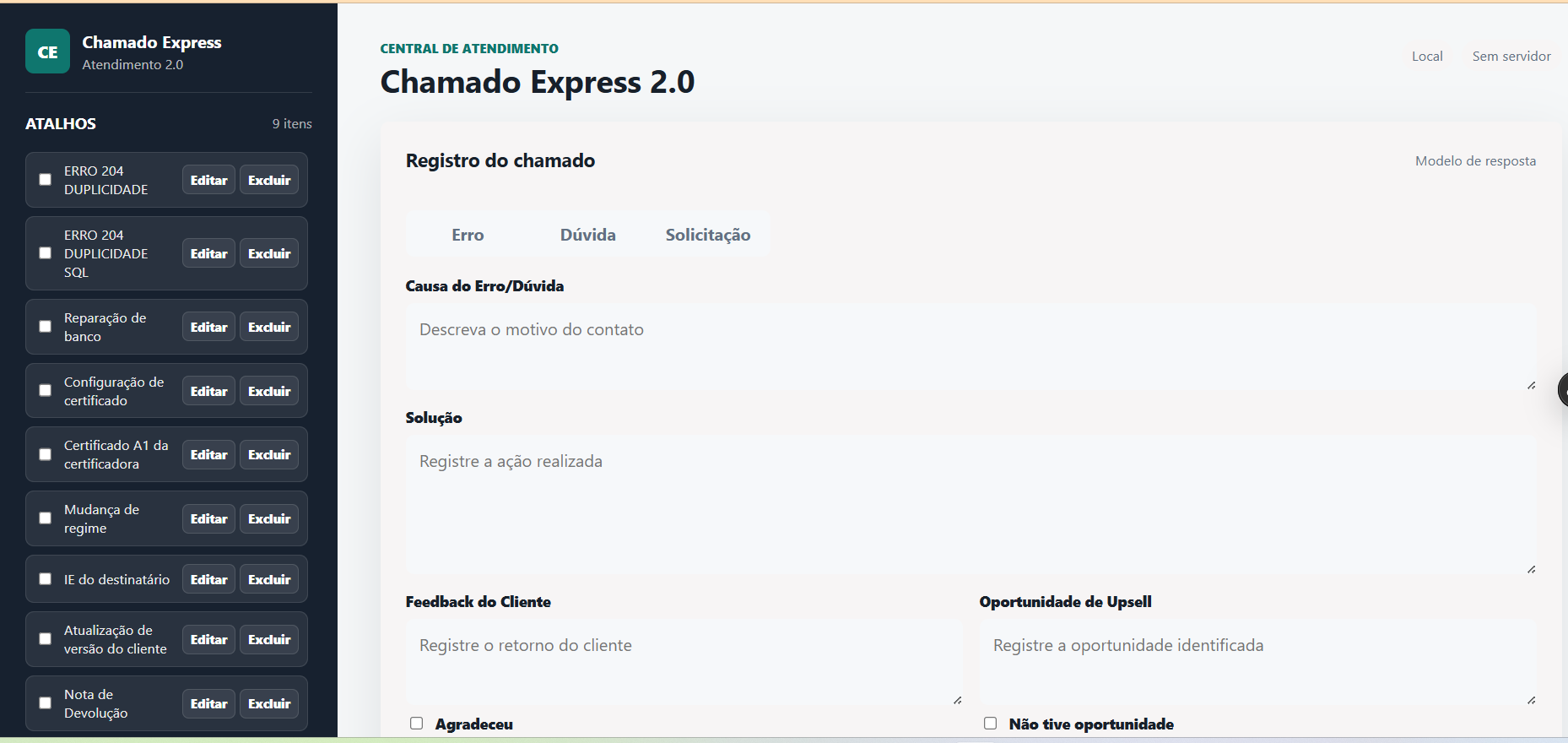This screenshot has width=1568, height=743.
Task: Click the Feedback do Cliente resize handle
Action: pyautogui.click(x=957, y=700)
